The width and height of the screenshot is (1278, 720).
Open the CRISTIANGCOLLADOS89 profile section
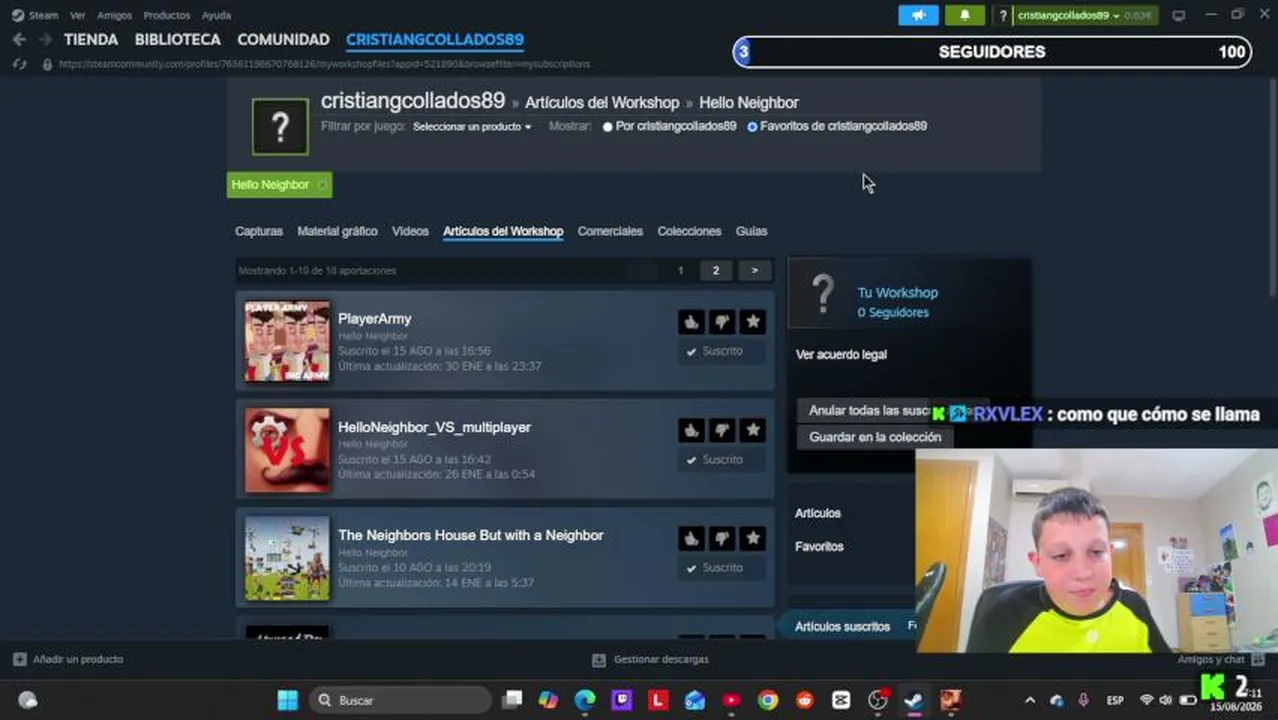(x=435, y=40)
